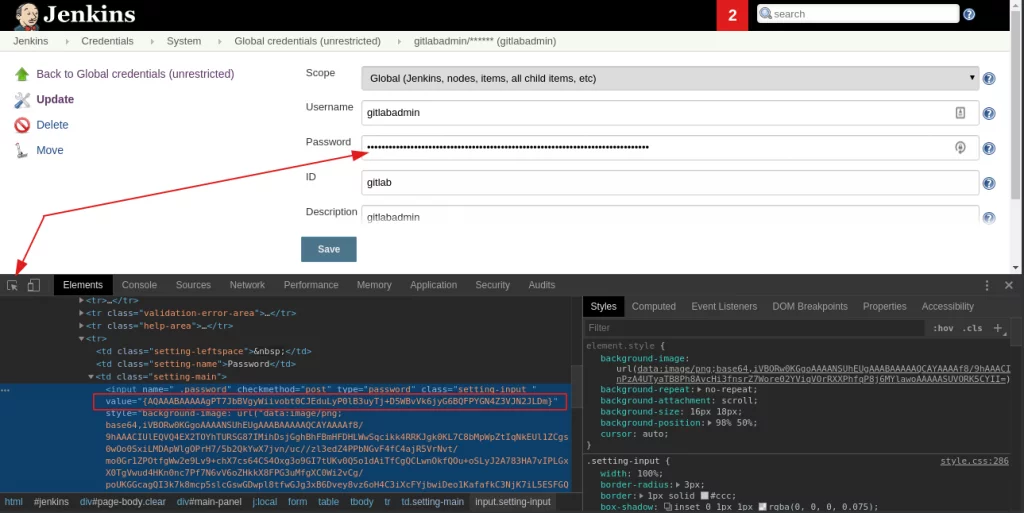Image resolution: width=1024 pixels, height=513 pixels.
Task: Switch to Console tab
Action: point(139,285)
